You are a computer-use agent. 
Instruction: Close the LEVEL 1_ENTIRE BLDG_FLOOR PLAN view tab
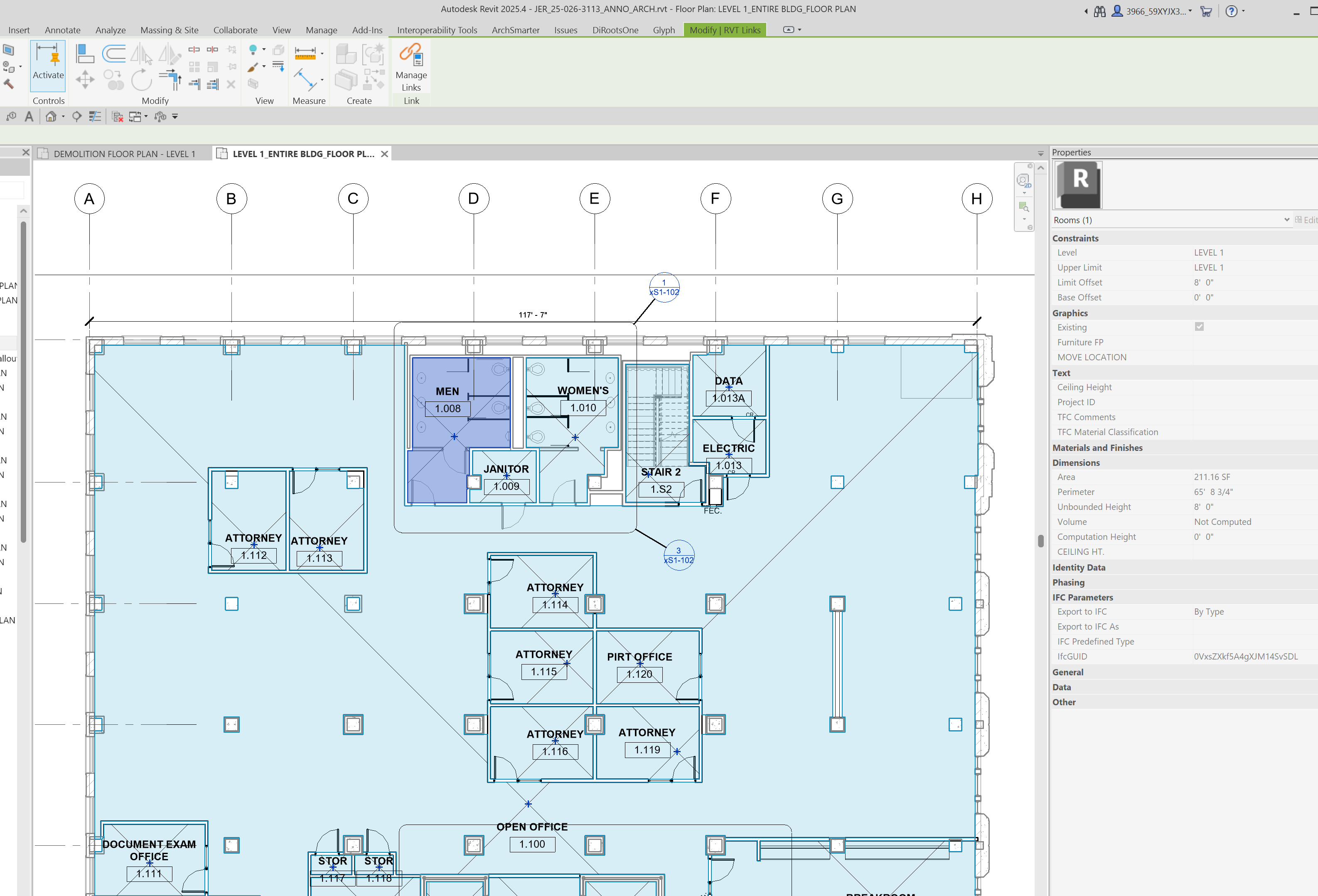[384, 154]
